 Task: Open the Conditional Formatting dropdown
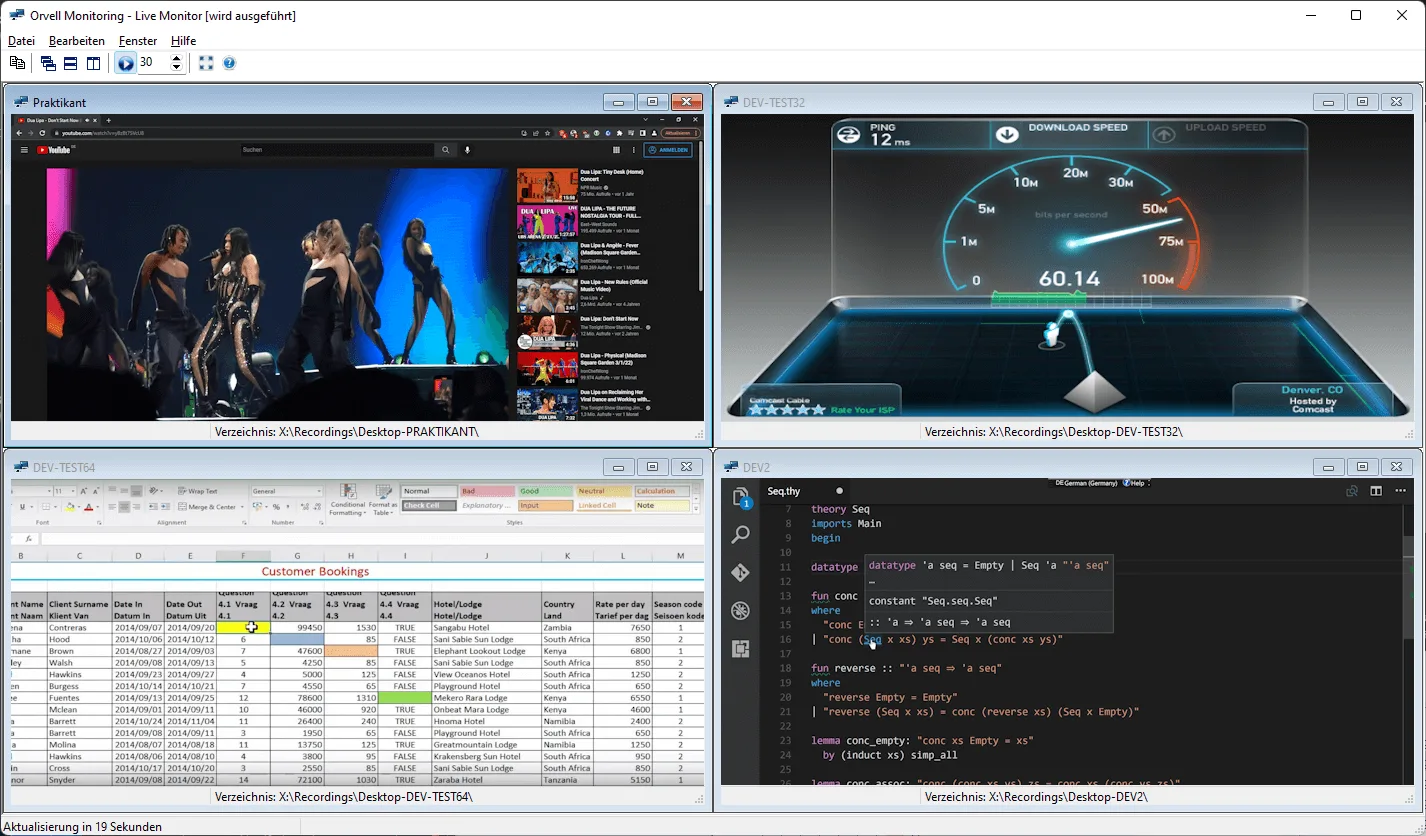[x=347, y=499]
